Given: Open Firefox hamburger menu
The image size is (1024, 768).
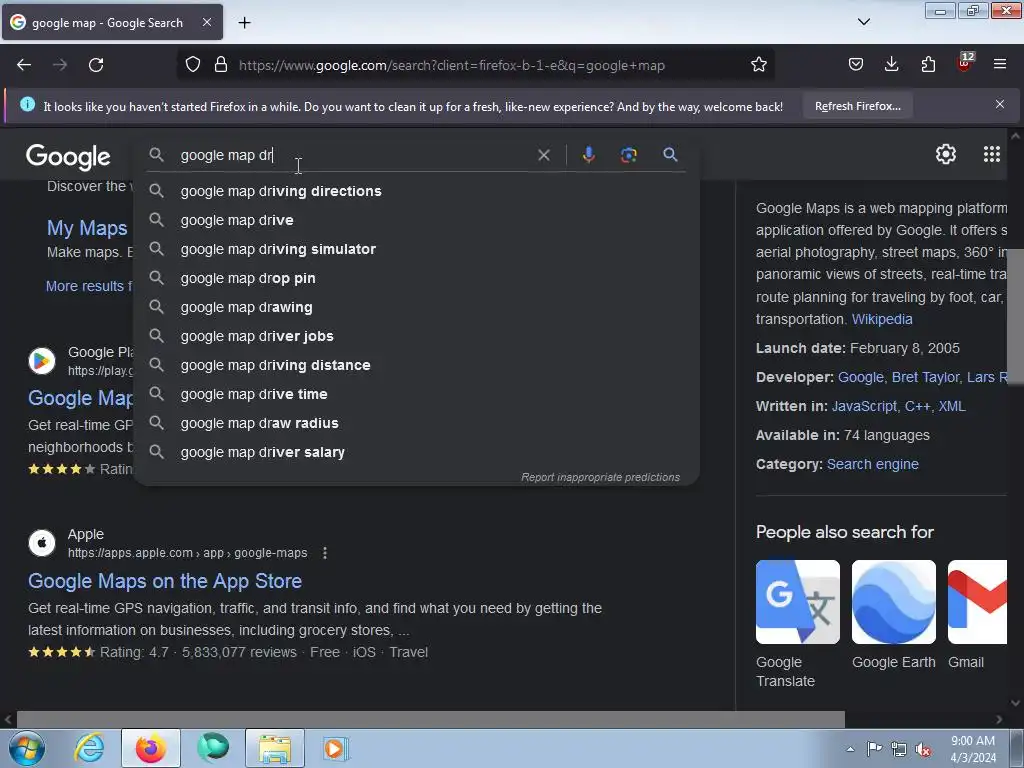Looking at the screenshot, I should [1000, 65].
